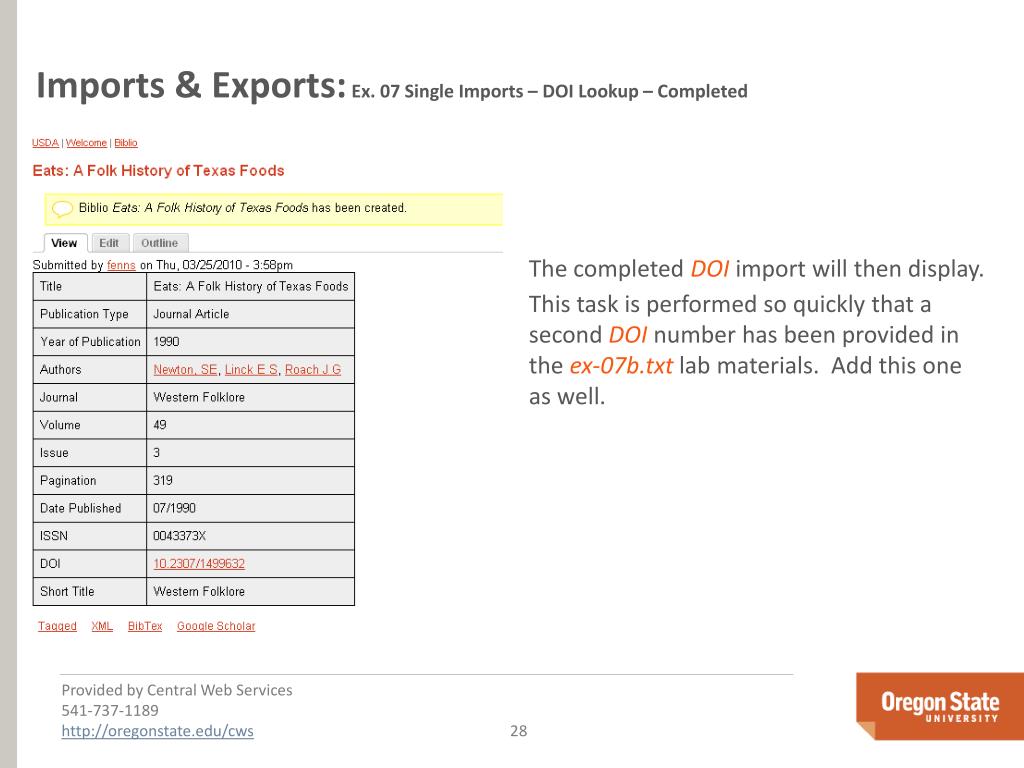Screen dimensions: 1024x768
Task: Click the 'Publication Type' label cell
Action: tap(90, 314)
